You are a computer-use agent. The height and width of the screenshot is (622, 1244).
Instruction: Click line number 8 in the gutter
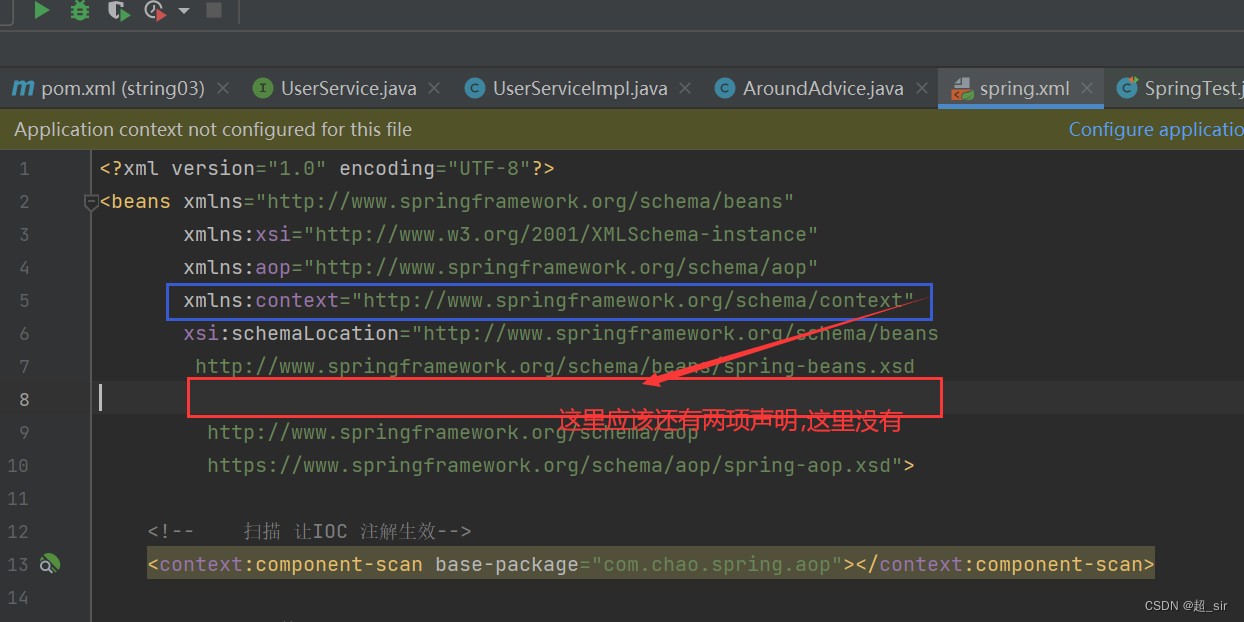tap(24, 399)
